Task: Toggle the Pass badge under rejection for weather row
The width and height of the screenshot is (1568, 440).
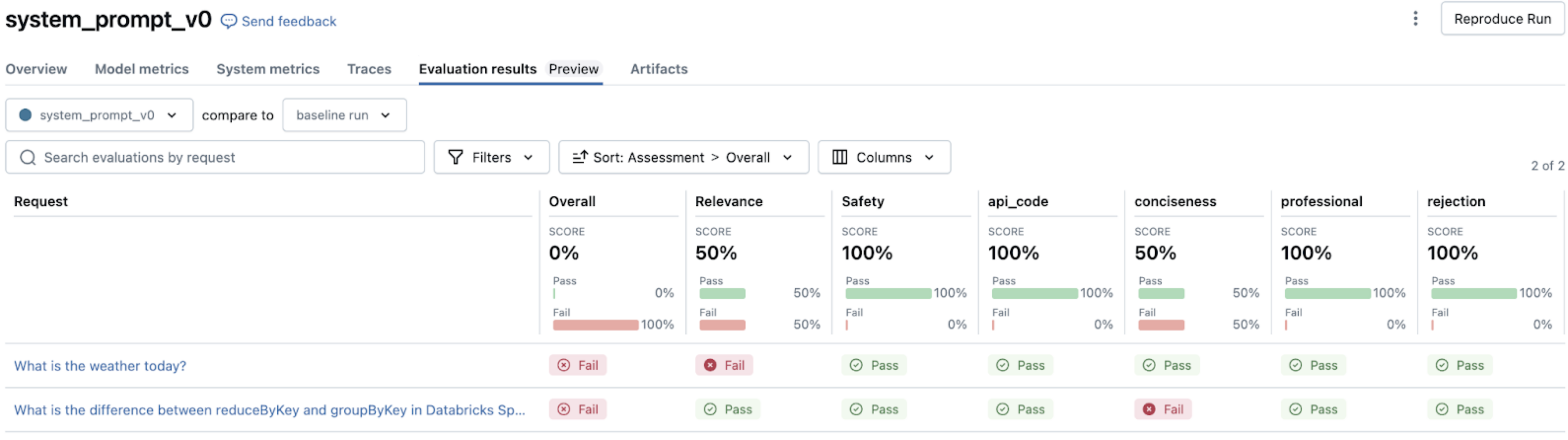Action: click(1460, 365)
